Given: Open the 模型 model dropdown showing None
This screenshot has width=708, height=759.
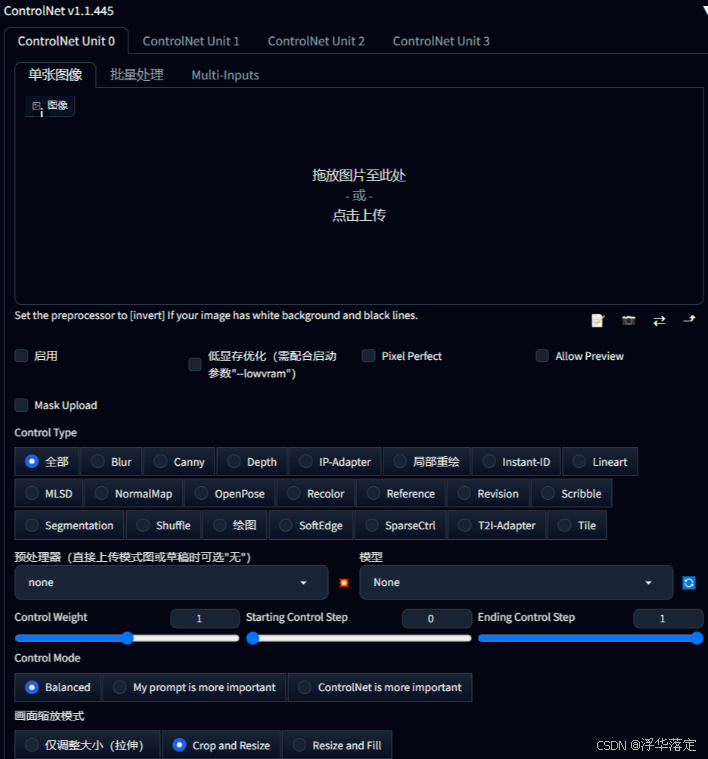Looking at the screenshot, I should 516,582.
